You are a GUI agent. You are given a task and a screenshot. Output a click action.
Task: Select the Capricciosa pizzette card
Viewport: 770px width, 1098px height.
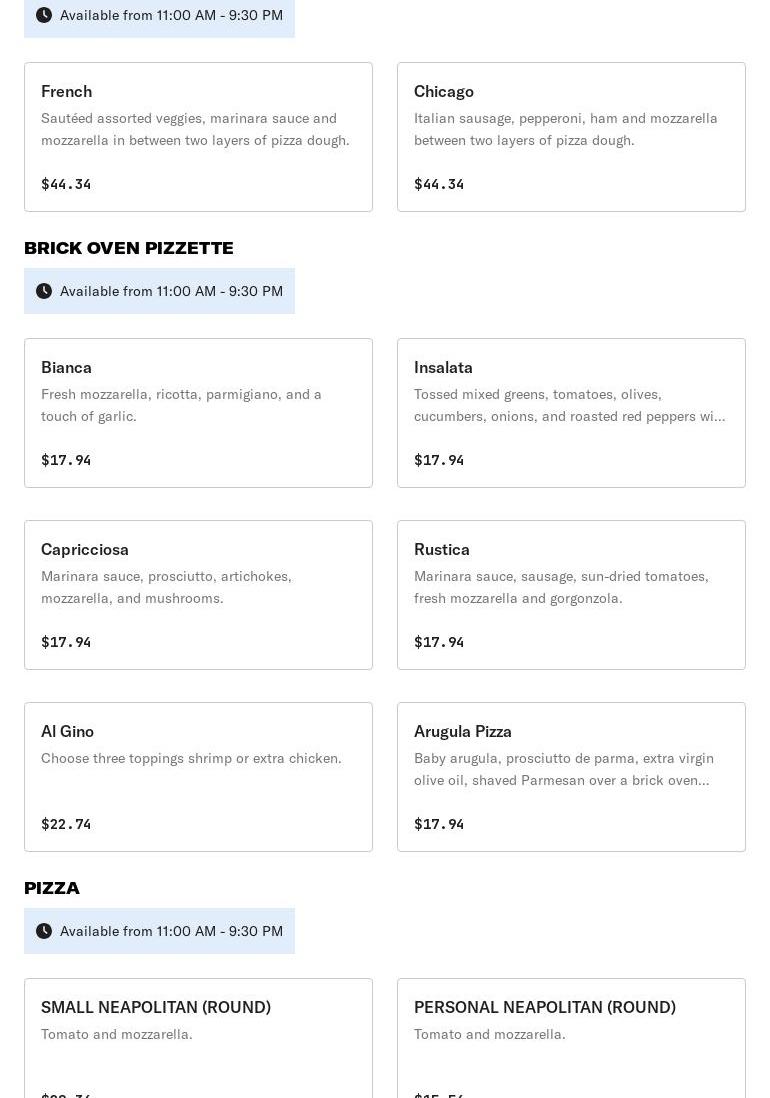coord(198,595)
